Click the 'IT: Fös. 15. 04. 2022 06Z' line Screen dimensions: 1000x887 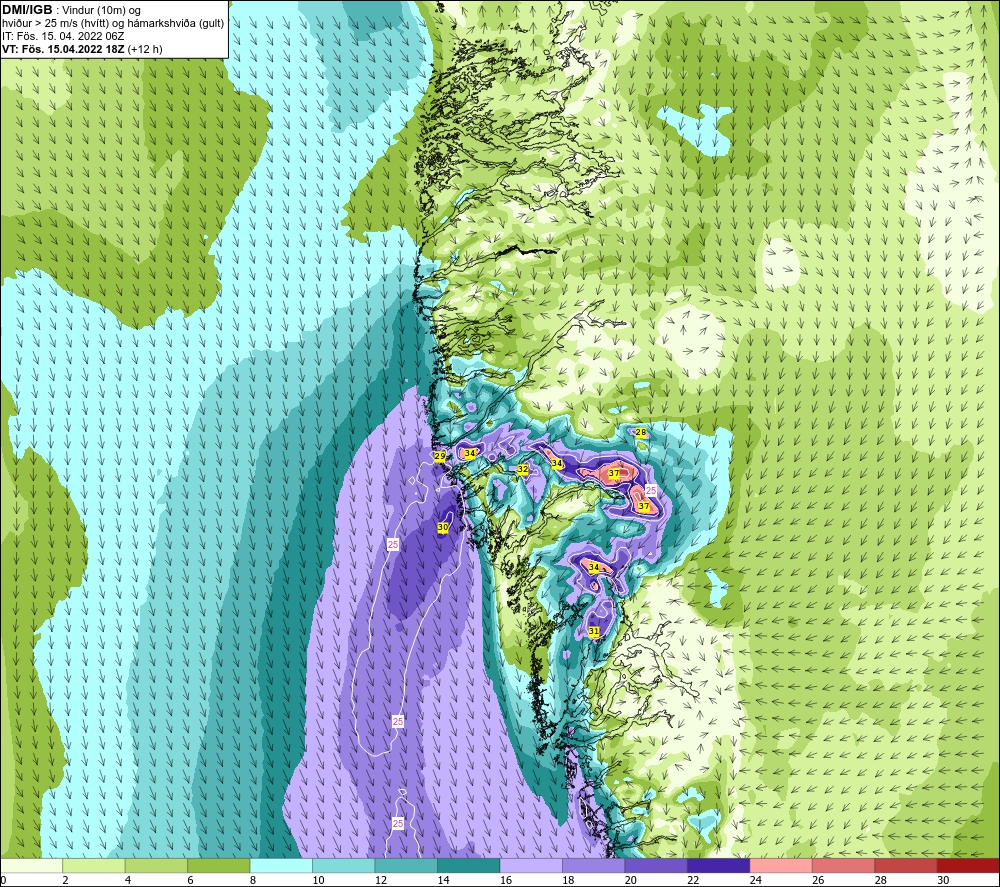(x=63, y=36)
